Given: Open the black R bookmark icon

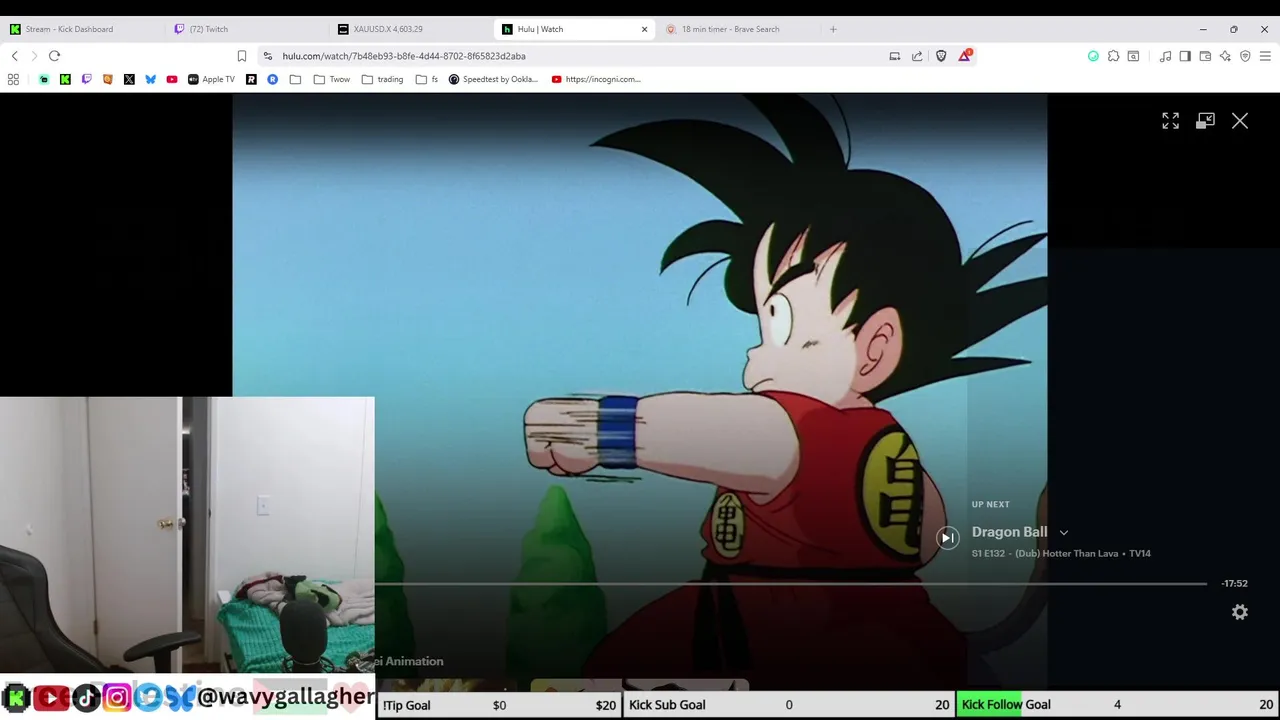Looking at the screenshot, I should tap(251, 79).
